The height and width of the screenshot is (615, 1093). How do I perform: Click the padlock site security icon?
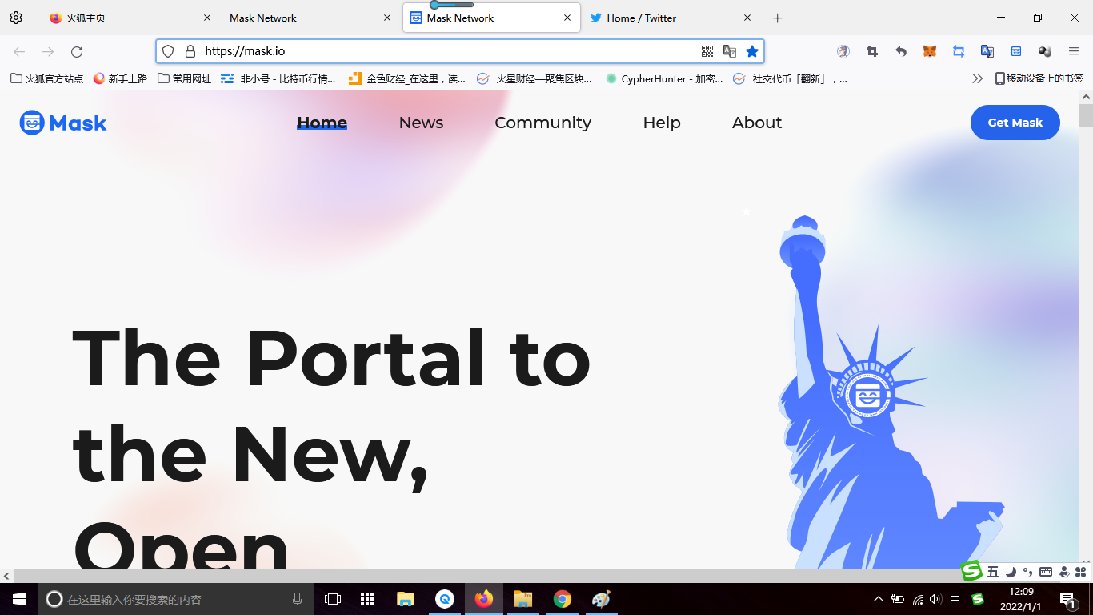[190, 51]
